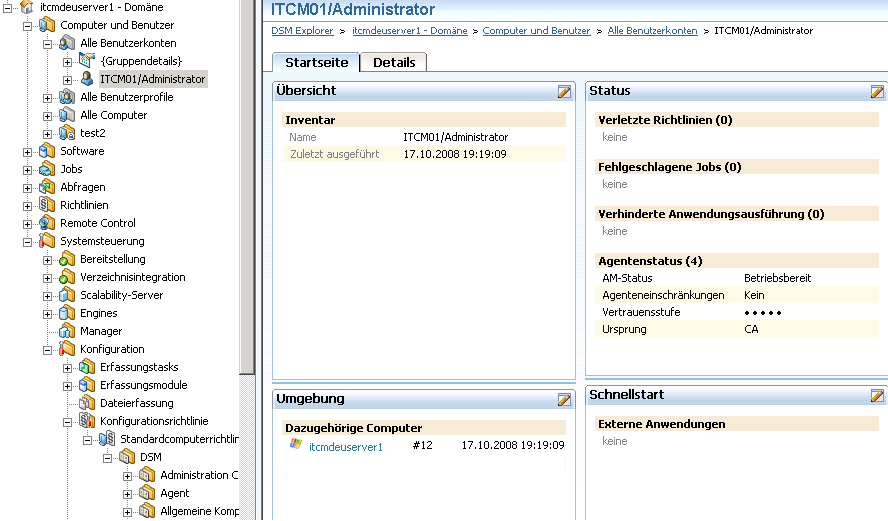Select the Manager tree item
The height and width of the screenshot is (521, 888).
pos(101,331)
